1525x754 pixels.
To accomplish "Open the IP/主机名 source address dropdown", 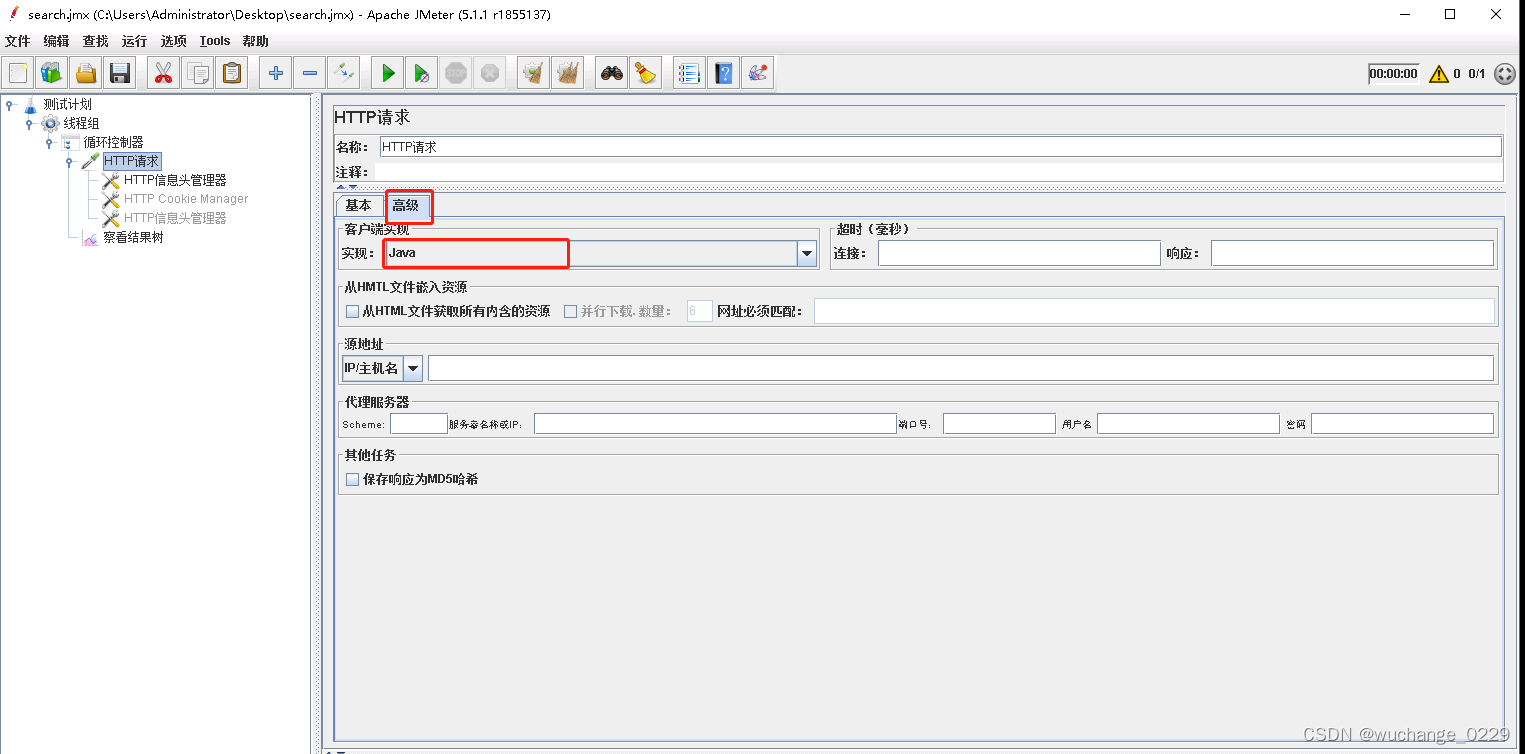I will [413, 367].
